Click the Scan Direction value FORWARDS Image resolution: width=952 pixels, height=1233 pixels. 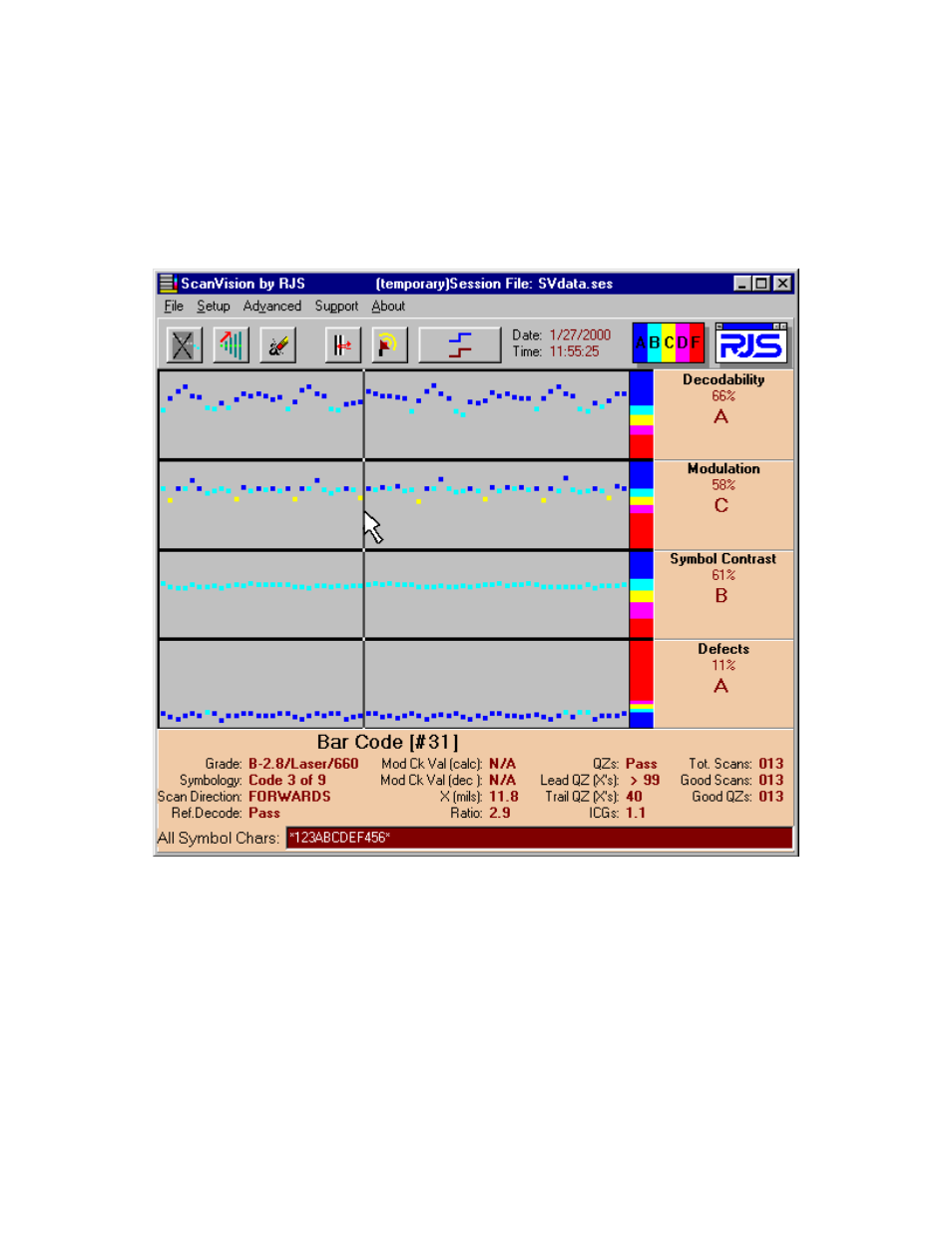click(x=289, y=797)
